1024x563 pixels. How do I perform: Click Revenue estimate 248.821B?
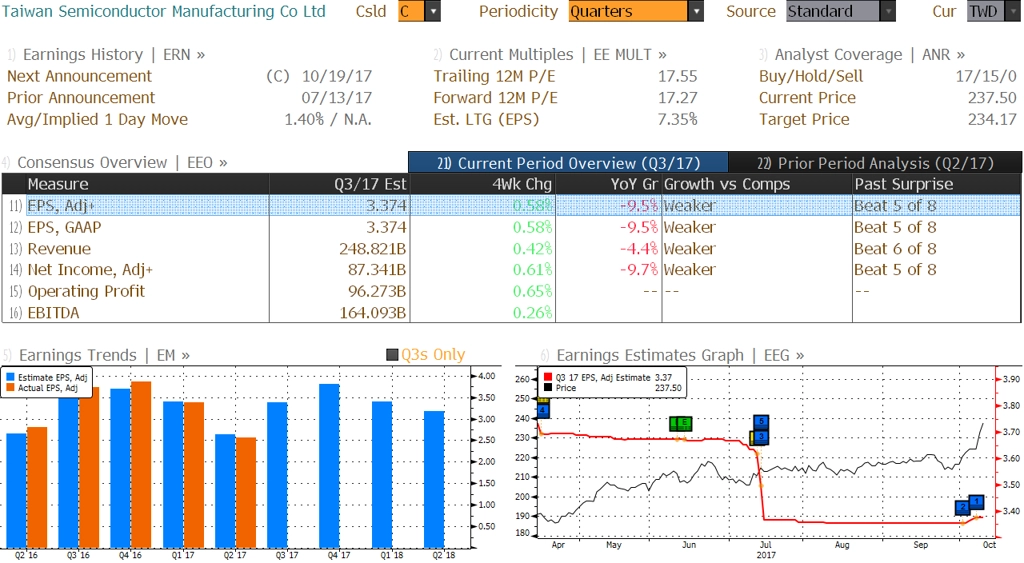point(372,249)
